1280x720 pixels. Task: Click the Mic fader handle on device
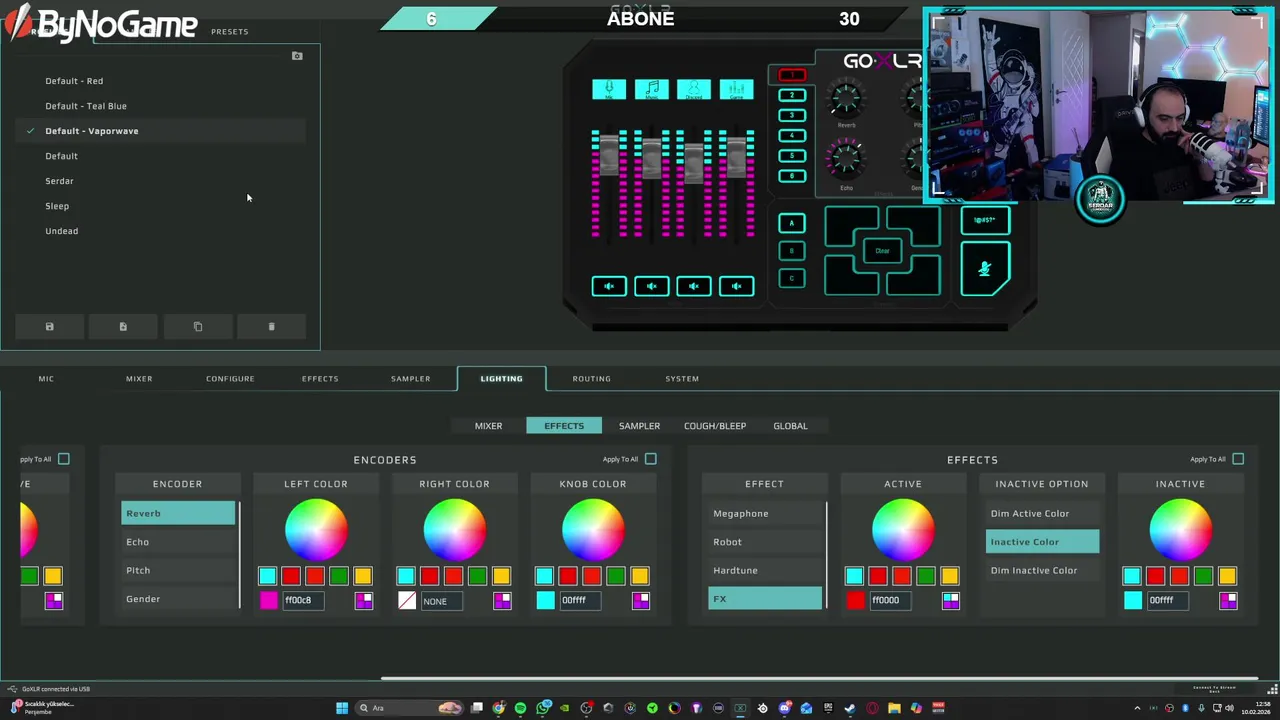click(x=609, y=157)
